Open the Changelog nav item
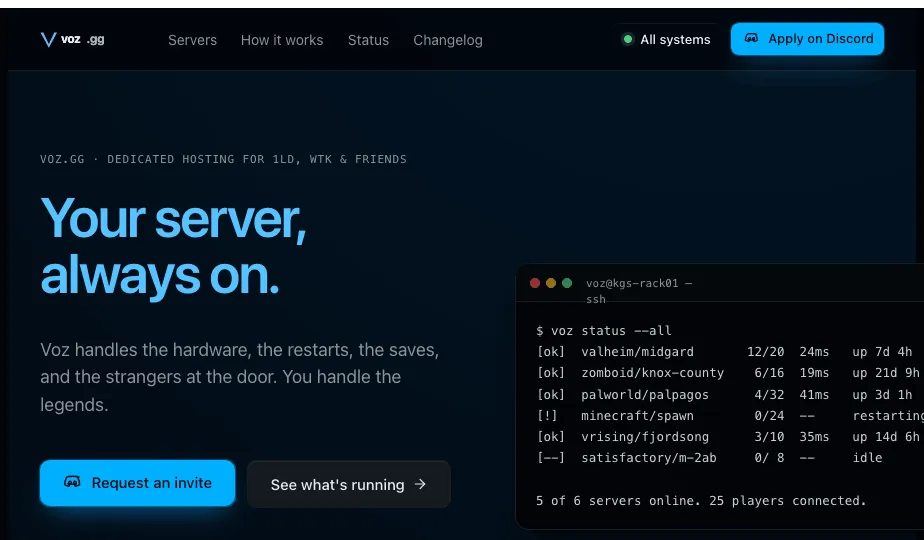This screenshot has height=540, width=924. click(x=448, y=40)
